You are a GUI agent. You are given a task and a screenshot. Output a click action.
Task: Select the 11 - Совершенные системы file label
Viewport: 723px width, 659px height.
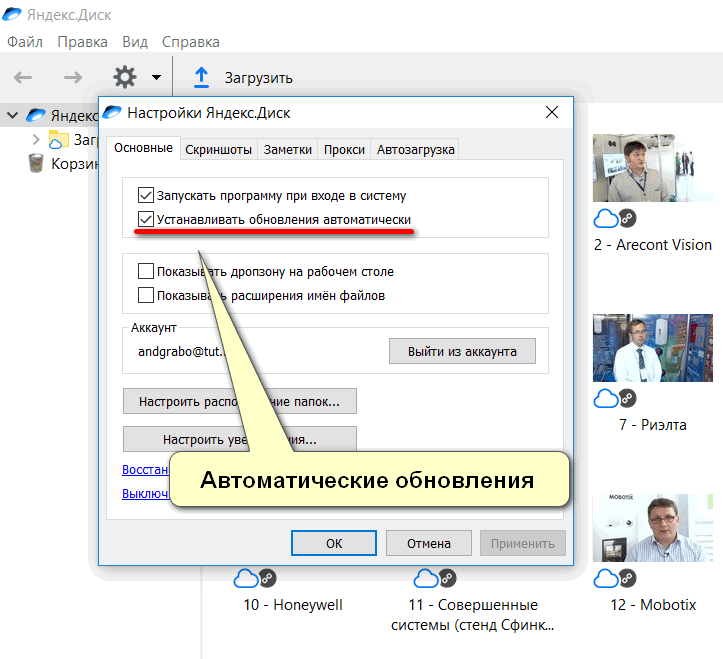(x=473, y=615)
